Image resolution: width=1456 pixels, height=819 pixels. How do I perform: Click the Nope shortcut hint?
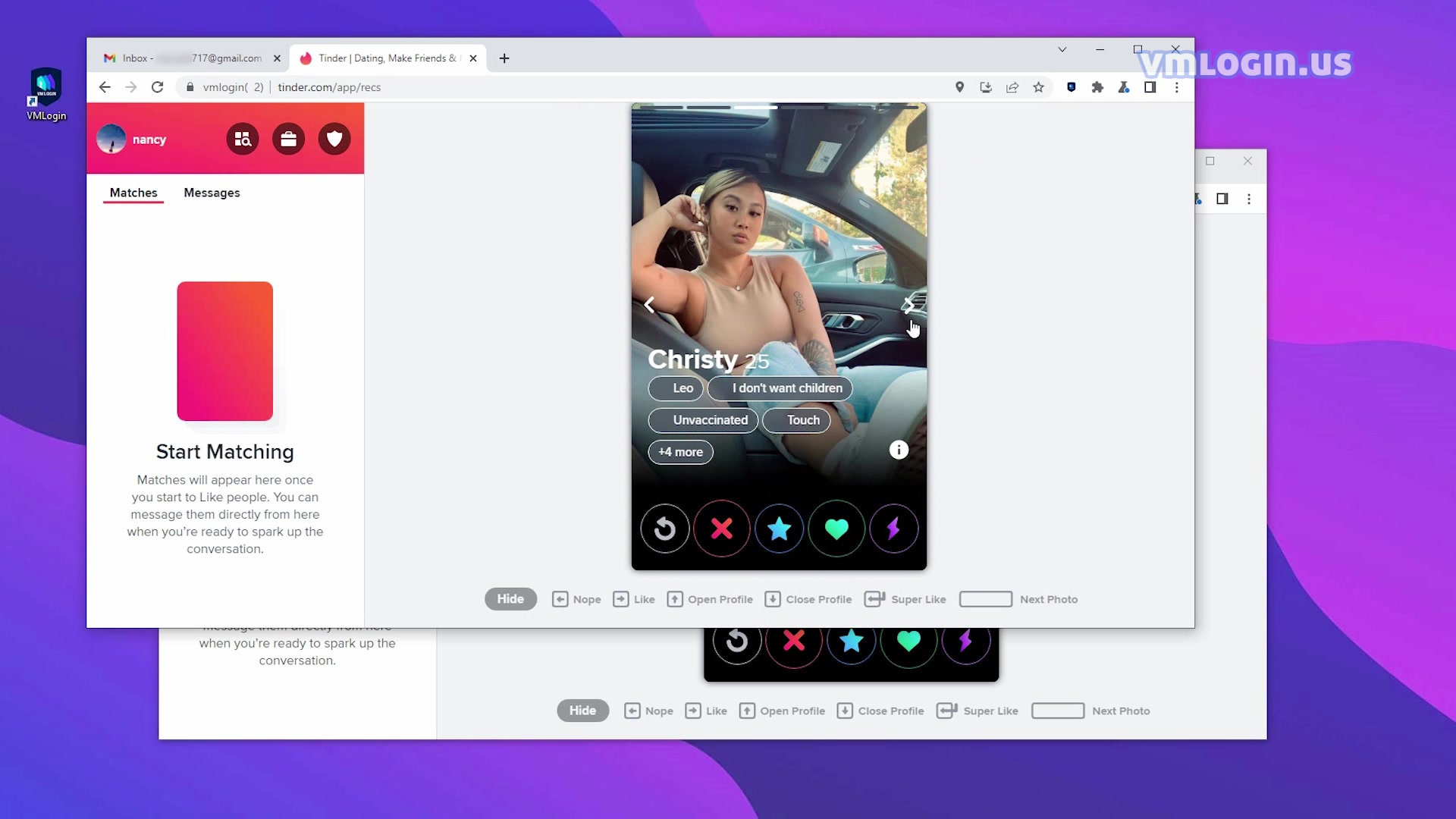point(576,599)
